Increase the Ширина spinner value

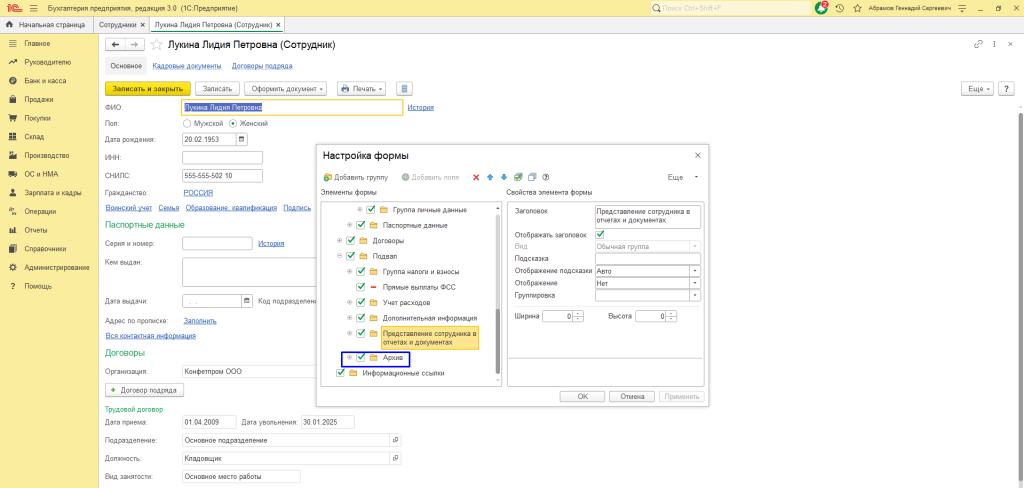(x=580, y=313)
